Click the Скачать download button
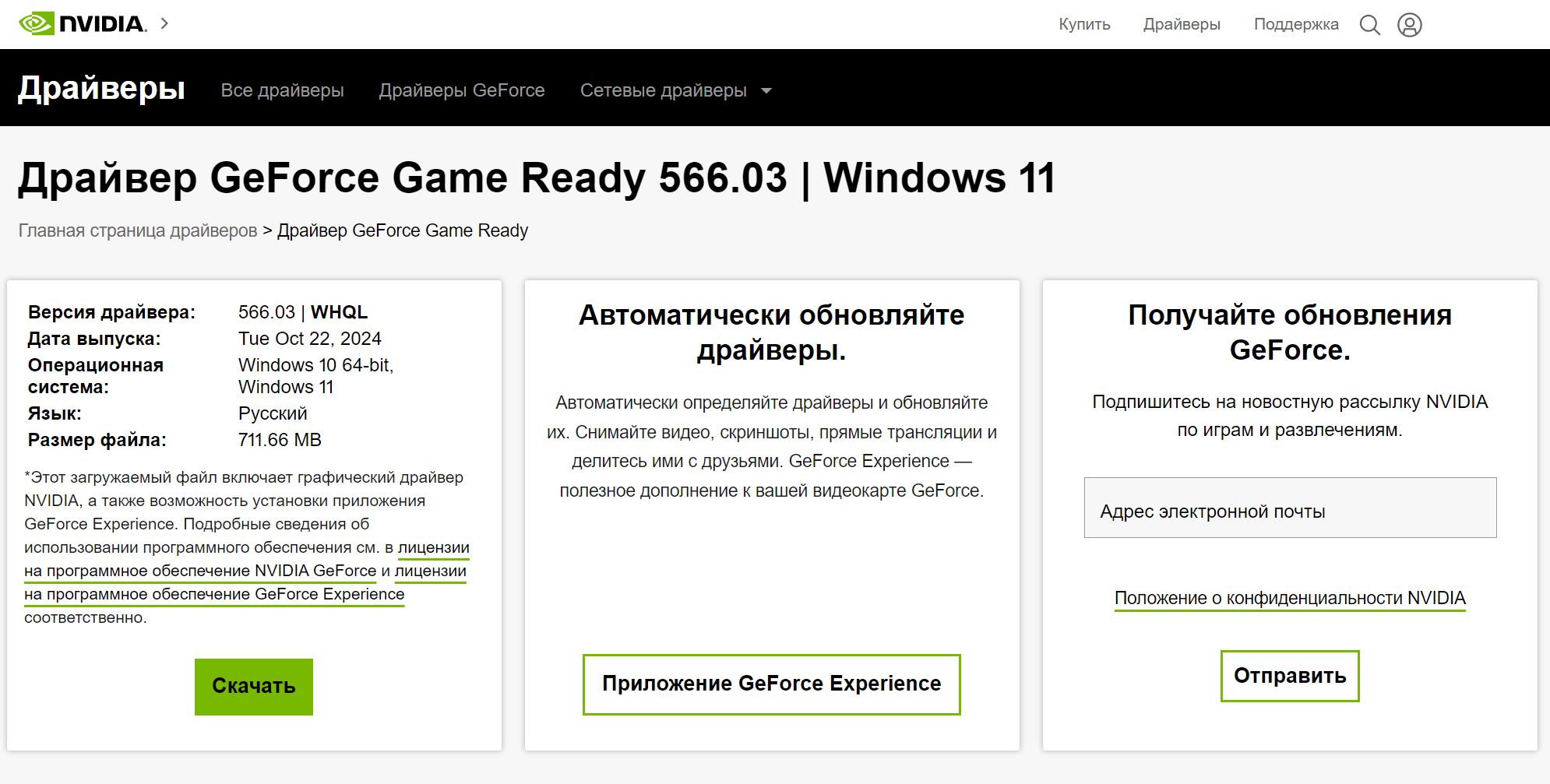 coord(254,687)
